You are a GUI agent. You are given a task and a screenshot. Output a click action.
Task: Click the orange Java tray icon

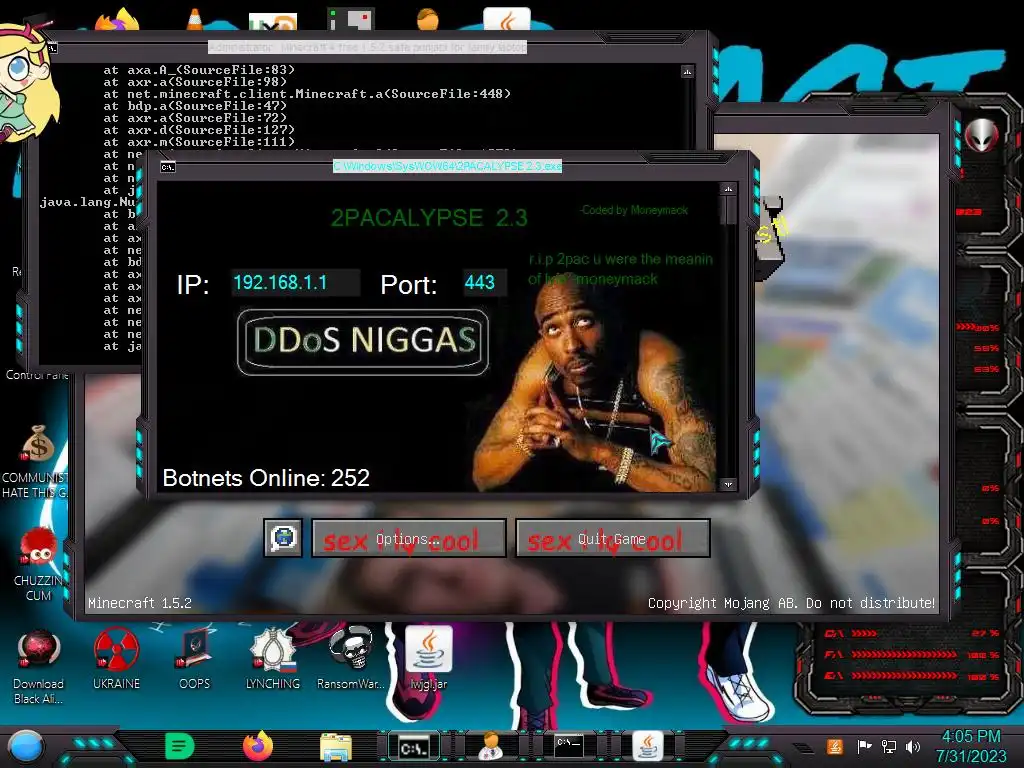click(x=835, y=746)
